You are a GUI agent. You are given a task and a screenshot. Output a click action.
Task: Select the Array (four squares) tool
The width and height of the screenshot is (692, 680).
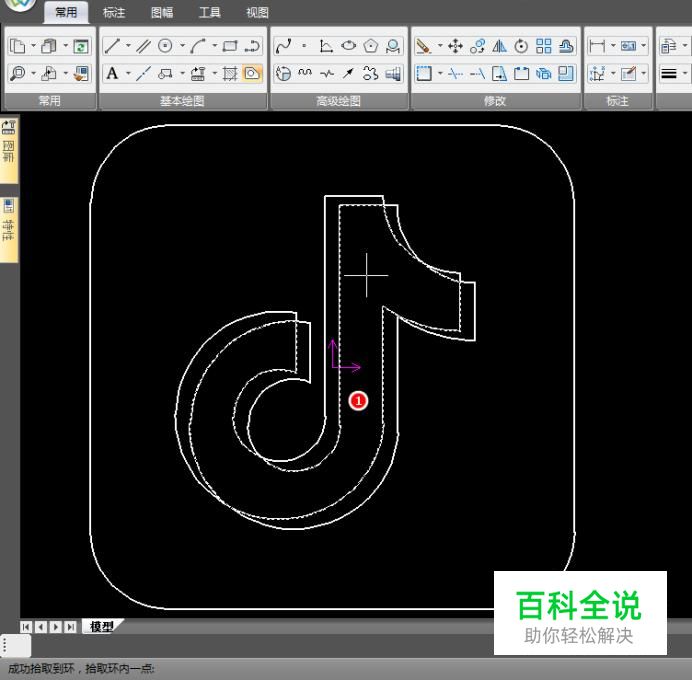(544, 46)
